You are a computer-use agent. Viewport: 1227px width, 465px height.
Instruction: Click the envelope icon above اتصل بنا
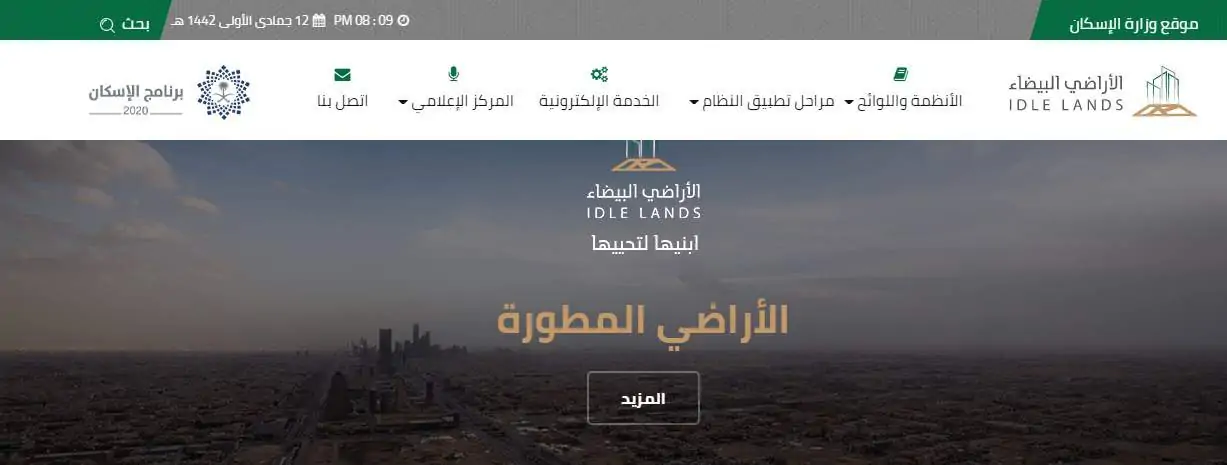342,74
